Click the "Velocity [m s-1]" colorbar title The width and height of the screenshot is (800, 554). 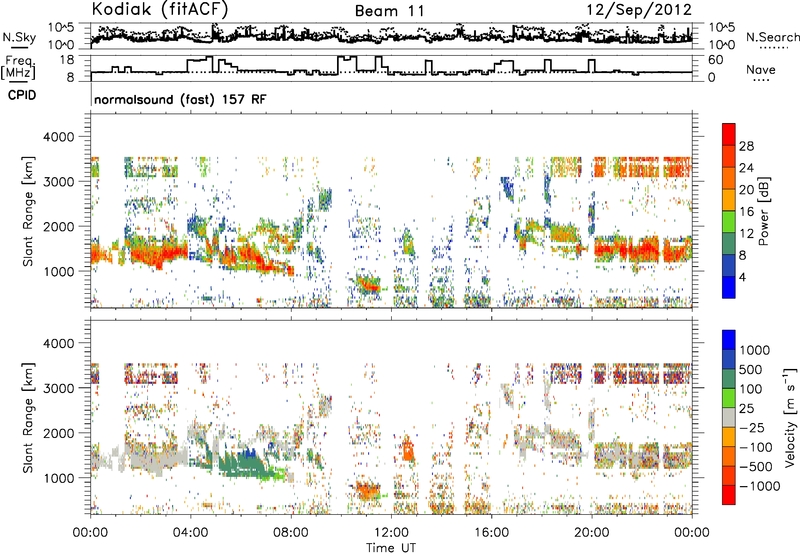[790, 417]
